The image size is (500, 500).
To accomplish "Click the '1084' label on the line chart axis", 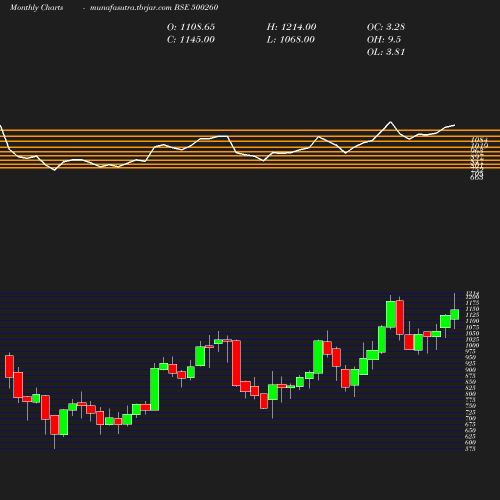I will (479, 140).
